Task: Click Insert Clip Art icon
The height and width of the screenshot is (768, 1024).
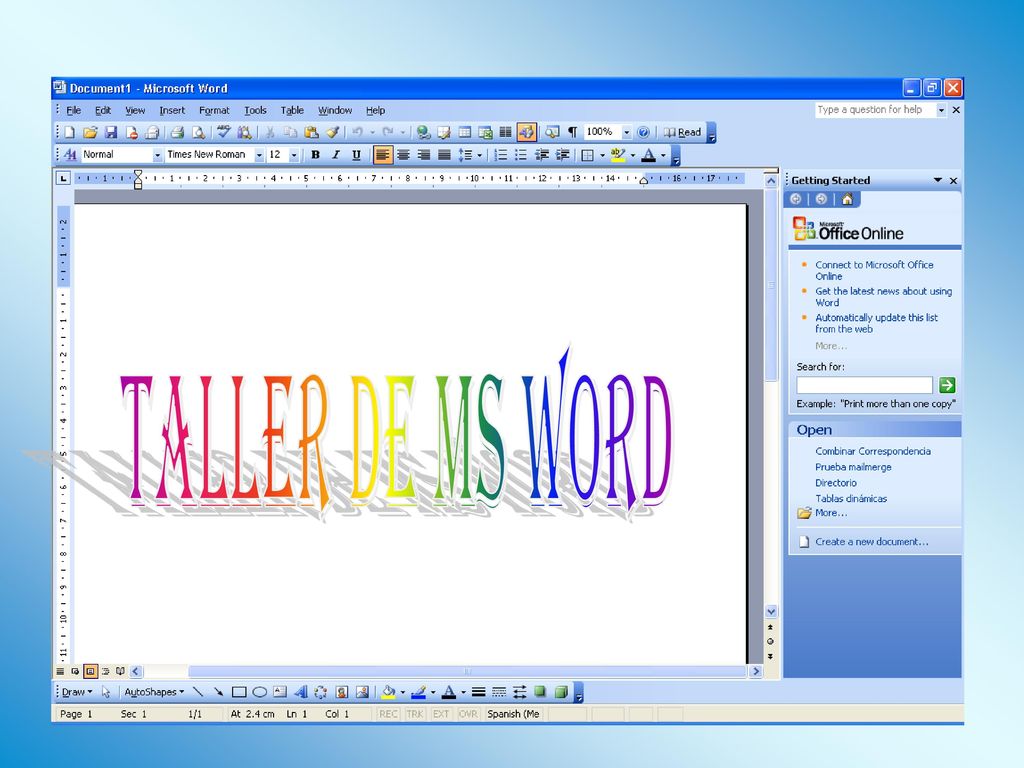Action: click(342, 692)
